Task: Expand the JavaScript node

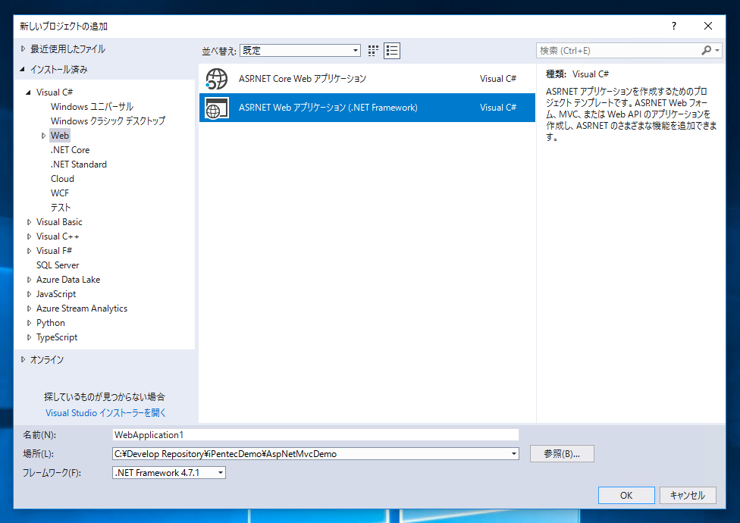Action: coord(29,294)
